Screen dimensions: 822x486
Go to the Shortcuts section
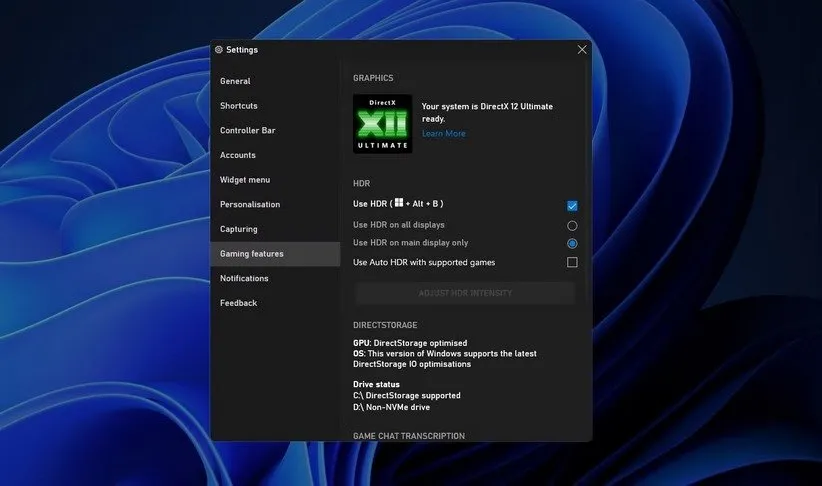[239, 106]
